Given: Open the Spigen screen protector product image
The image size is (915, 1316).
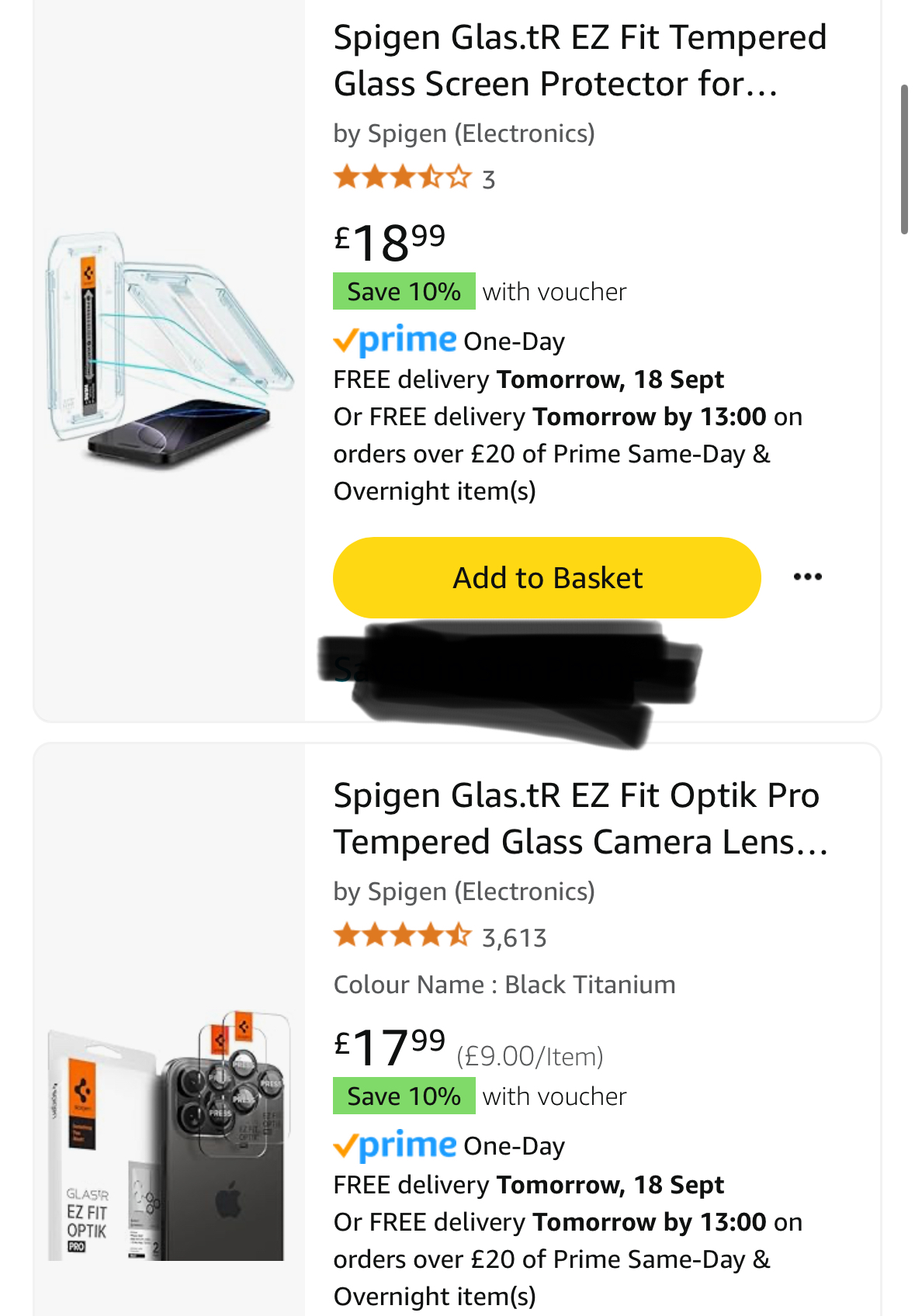Looking at the screenshot, I should tap(169, 348).
